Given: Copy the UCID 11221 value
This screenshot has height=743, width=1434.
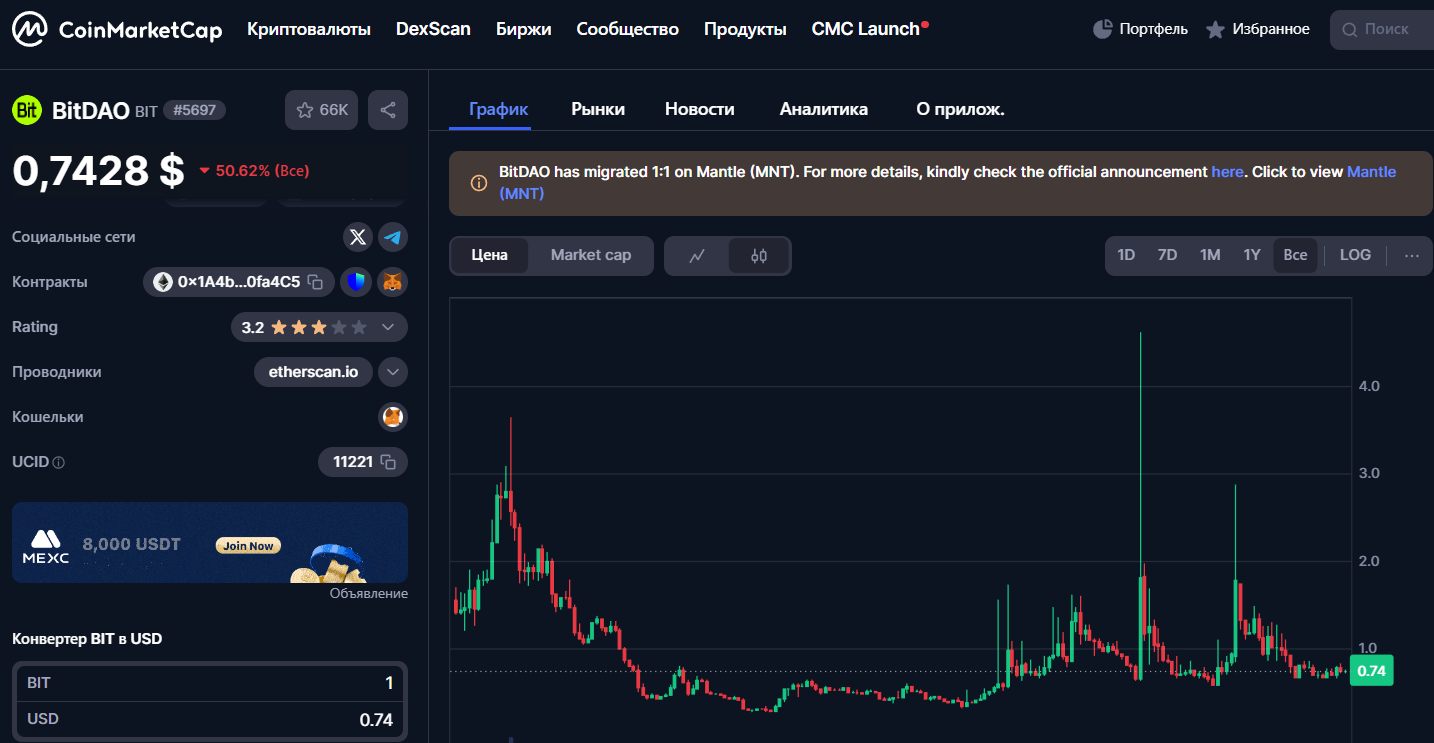Looking at the screenshot, I should point(388,462).
